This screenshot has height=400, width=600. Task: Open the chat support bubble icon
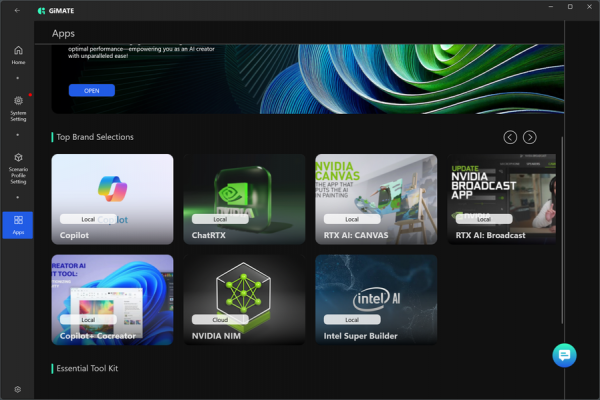(x=564, y=355)
